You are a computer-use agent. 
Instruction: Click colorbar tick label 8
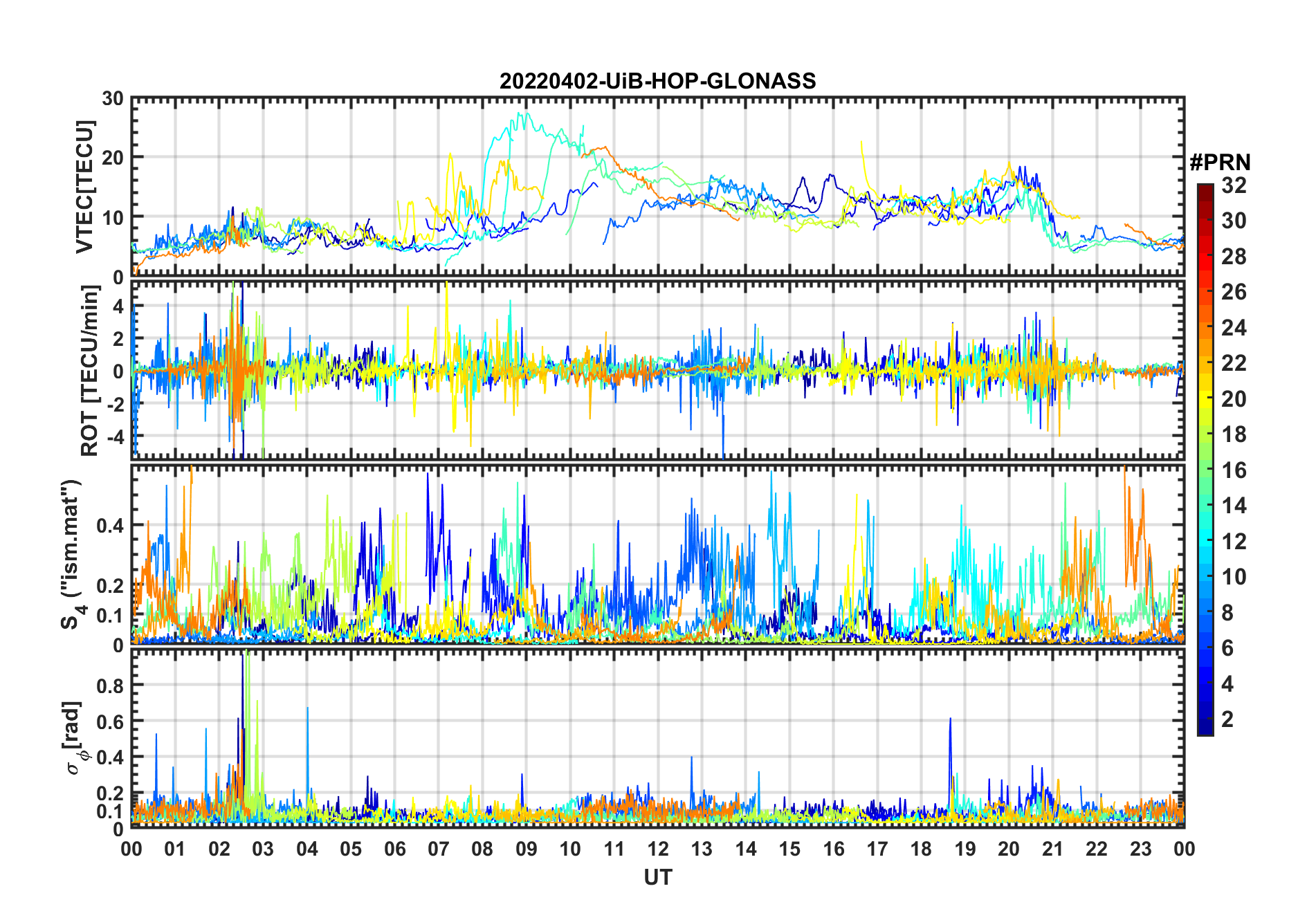(1227, 612)
